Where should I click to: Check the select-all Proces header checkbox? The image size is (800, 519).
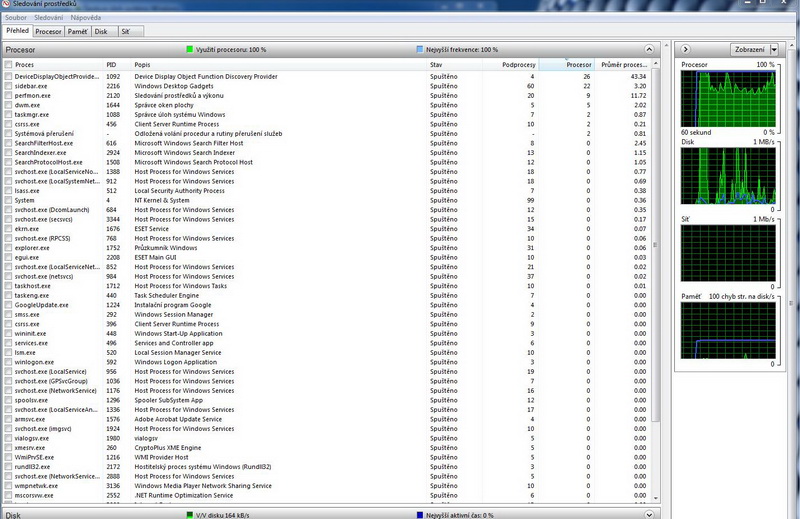coord(9,65)
